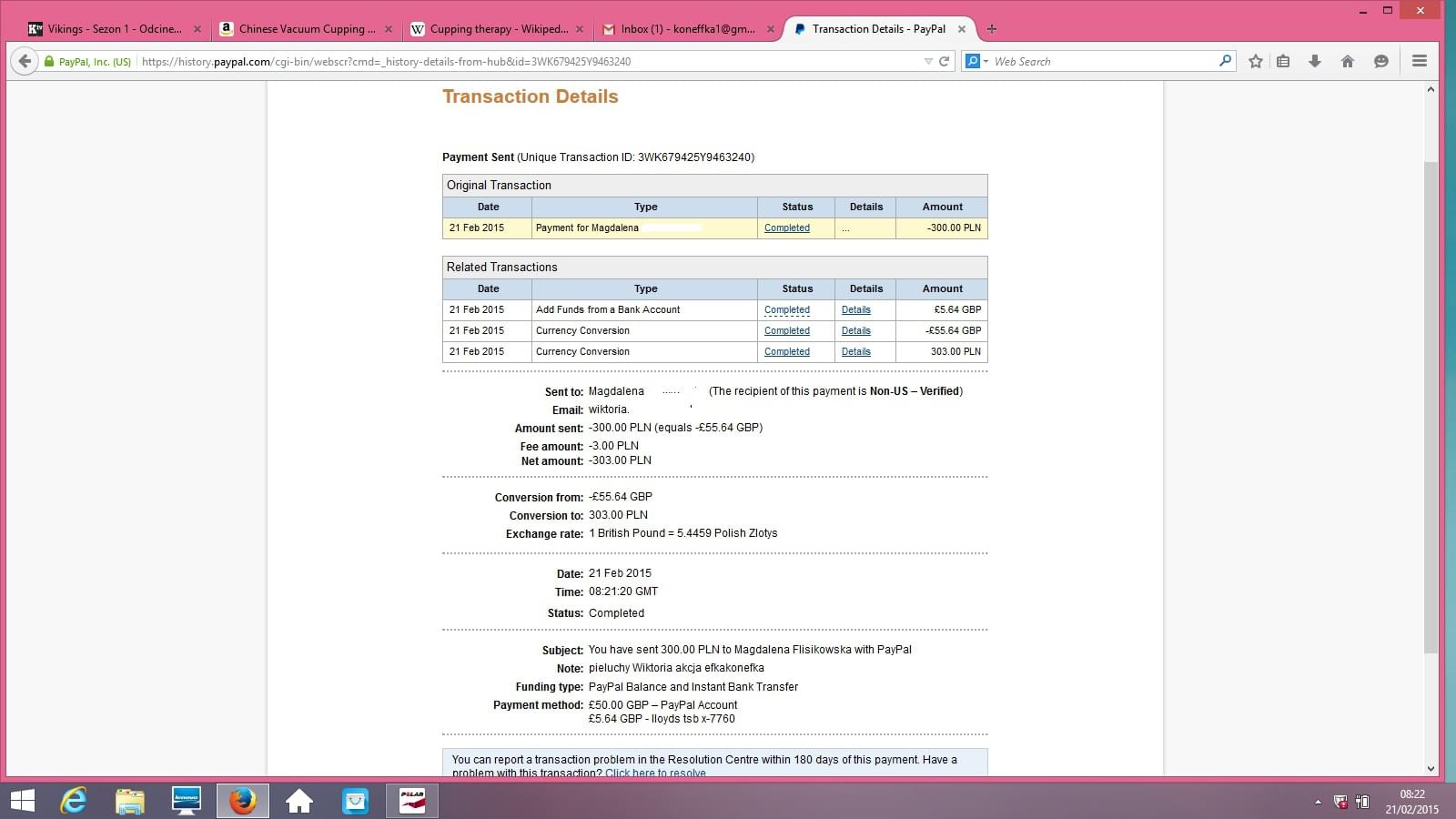This screenshot has height=819, width=1456.
Task: Click the scrollbar up arrow
Action: click(x=1431, y=89)
